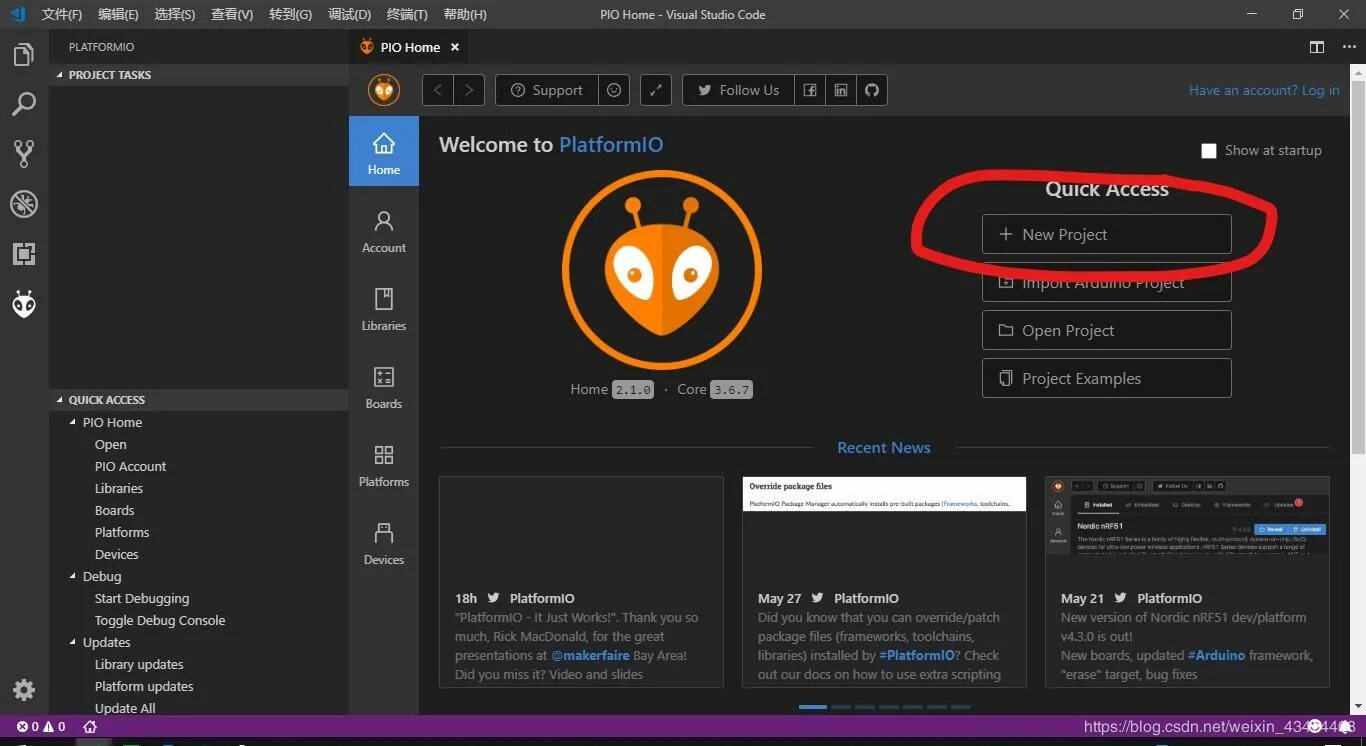Collapse the Updates tree node
Viewport: 1366px width, 746px height.
point(73,642)
